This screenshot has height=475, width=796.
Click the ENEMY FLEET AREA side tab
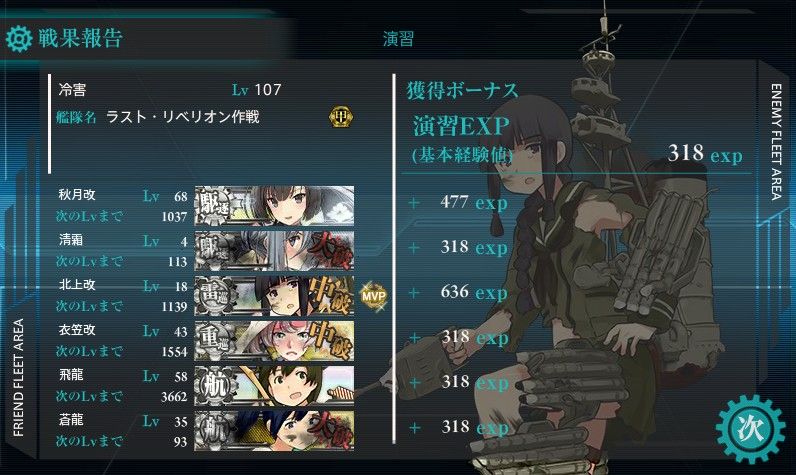[x=777, y=142]
